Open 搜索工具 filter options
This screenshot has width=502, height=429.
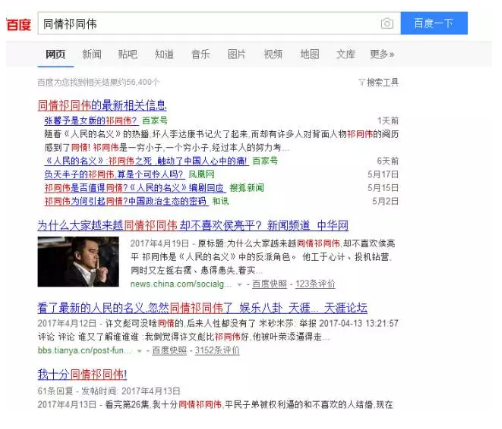point(379,82)
